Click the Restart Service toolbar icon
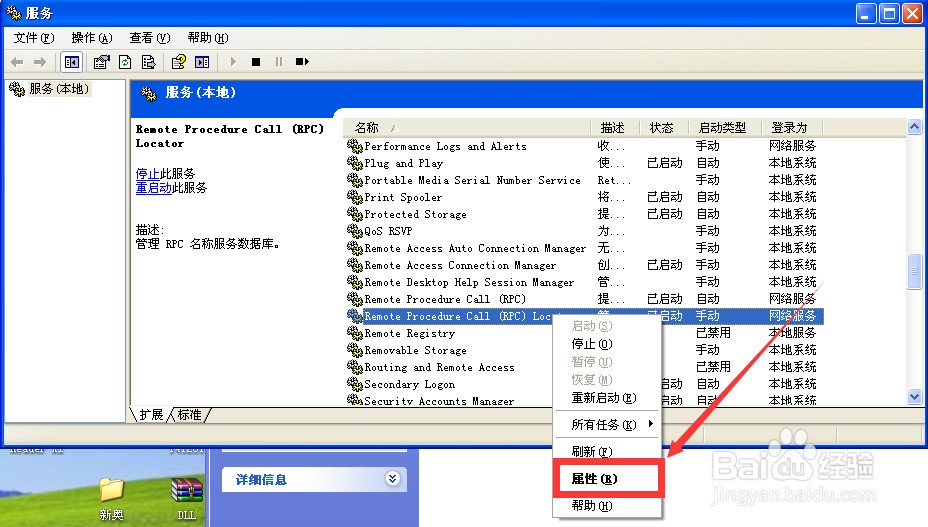928x527 pixels. click(302, 62)
